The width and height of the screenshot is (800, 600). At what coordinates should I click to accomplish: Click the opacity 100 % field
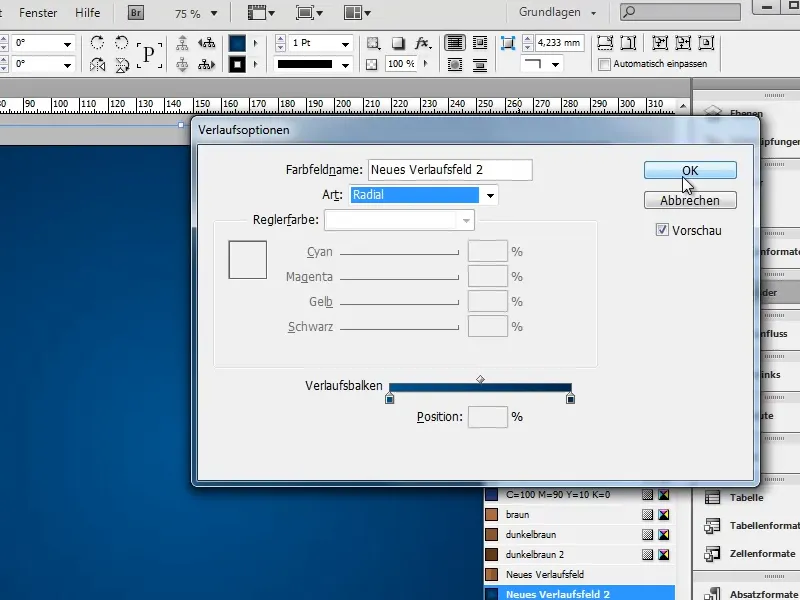point(401,64)
